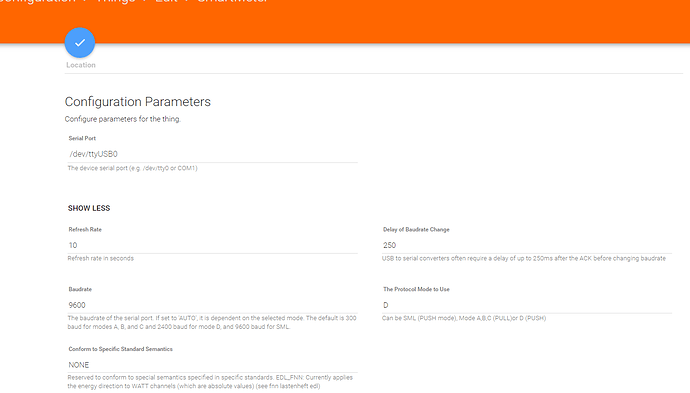
Task: Edit the Serial Port value /dev/ttyUSB0
Action: (213, 154)
